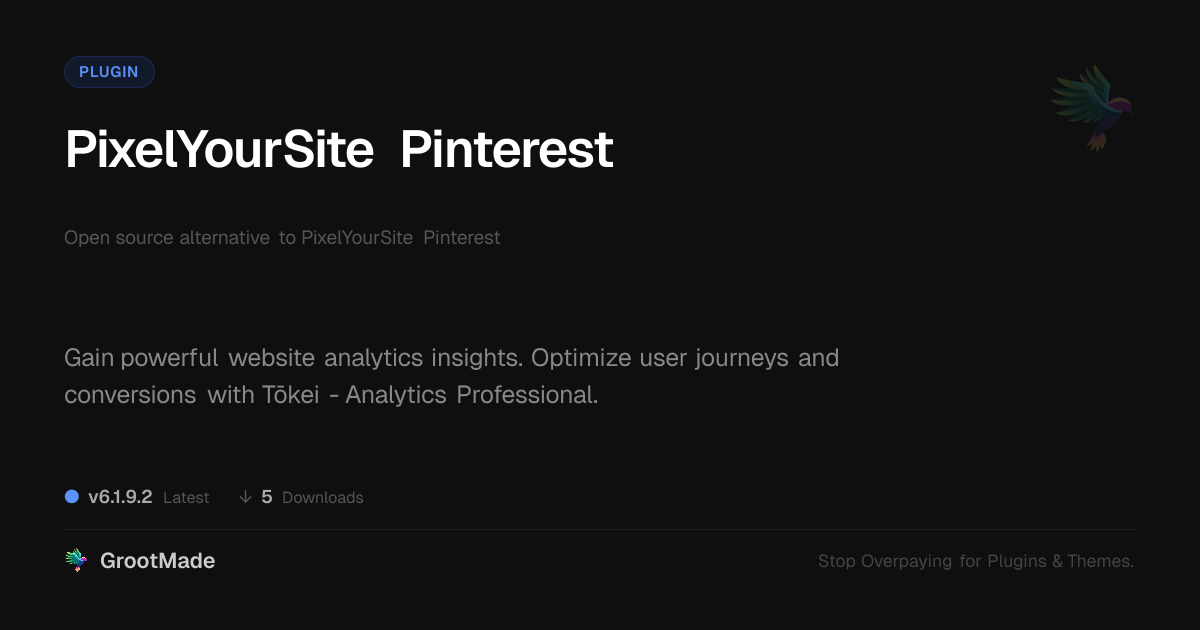
Task: Click the Latest version label
Action: 186,498
